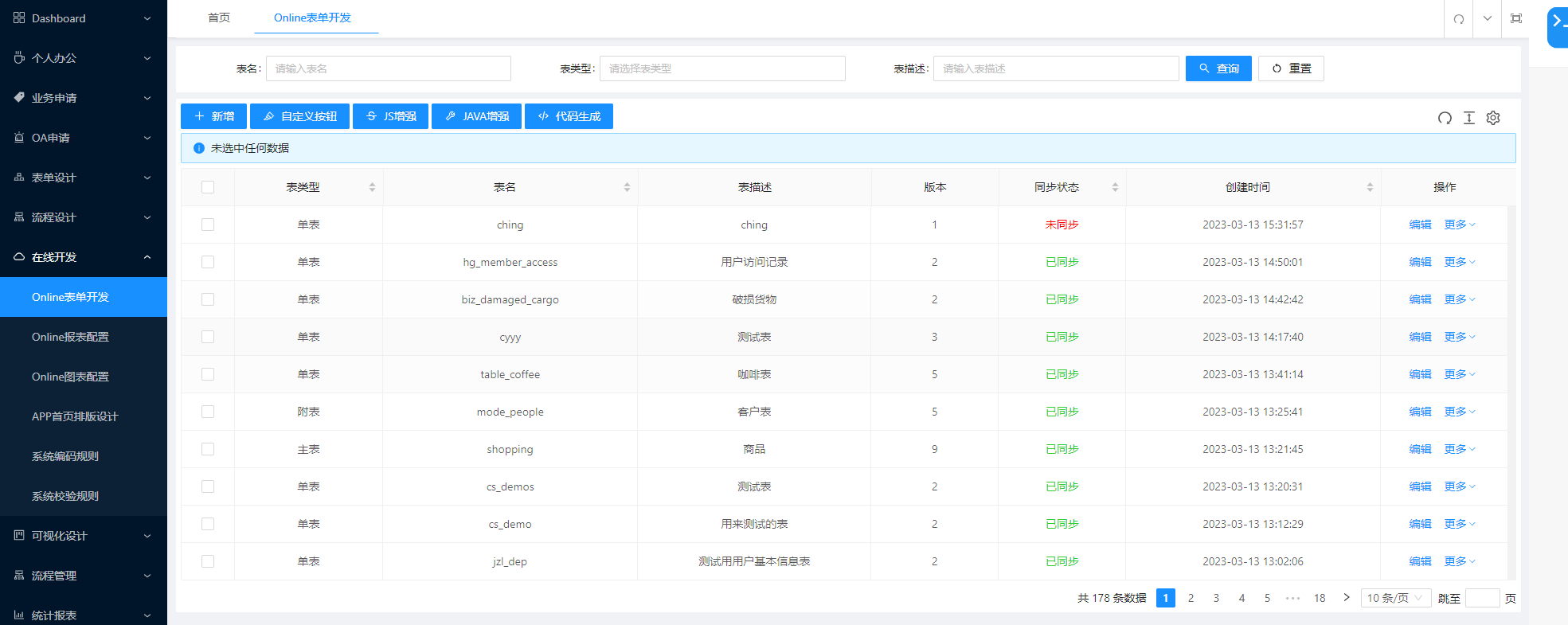Switch to the 首页 tab
The height and width of the screenshot is (625, 1568).
click(x=219, y=18)
